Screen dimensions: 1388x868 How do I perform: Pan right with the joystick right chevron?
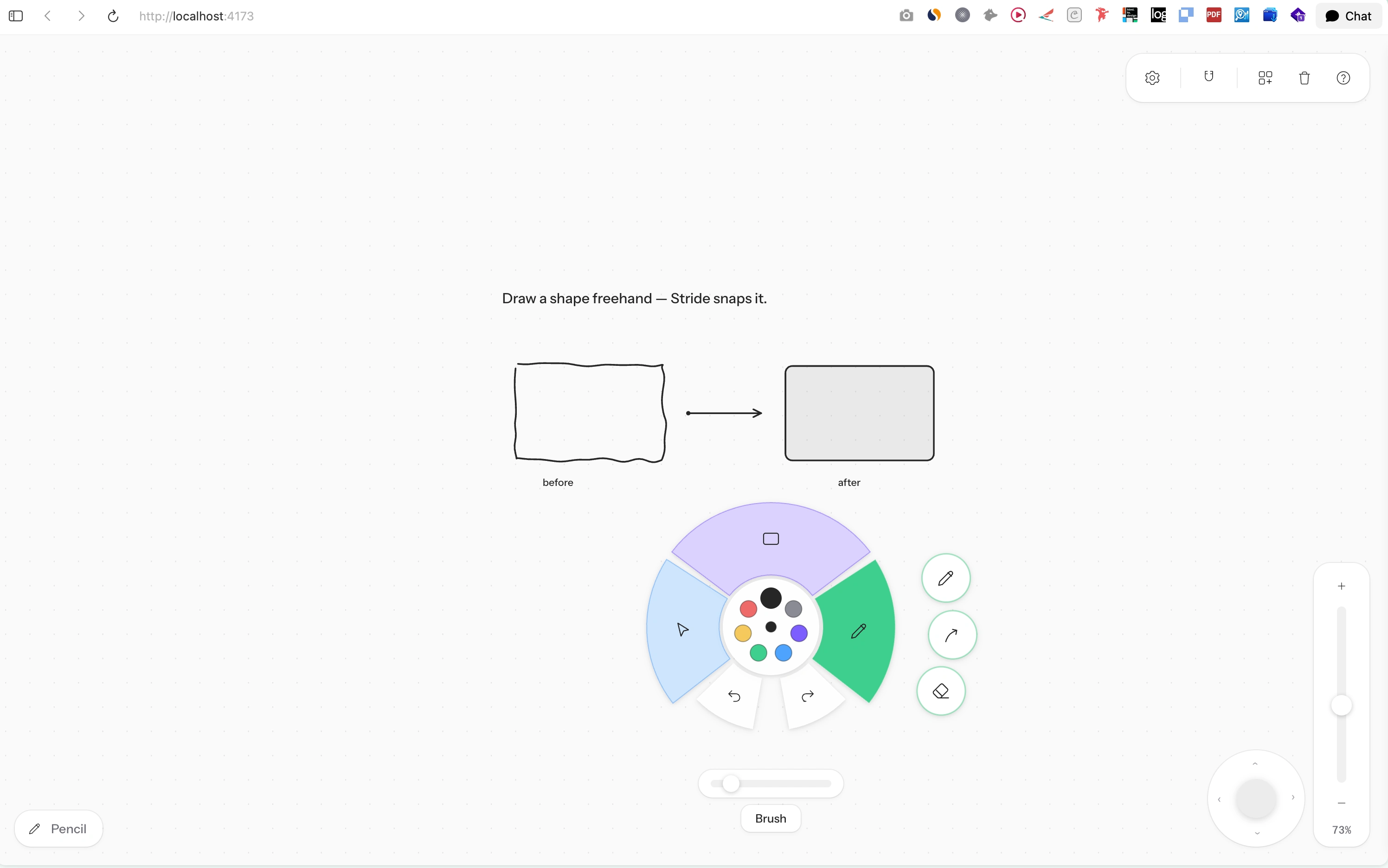pyautogui.click(x=1293, y=798)
